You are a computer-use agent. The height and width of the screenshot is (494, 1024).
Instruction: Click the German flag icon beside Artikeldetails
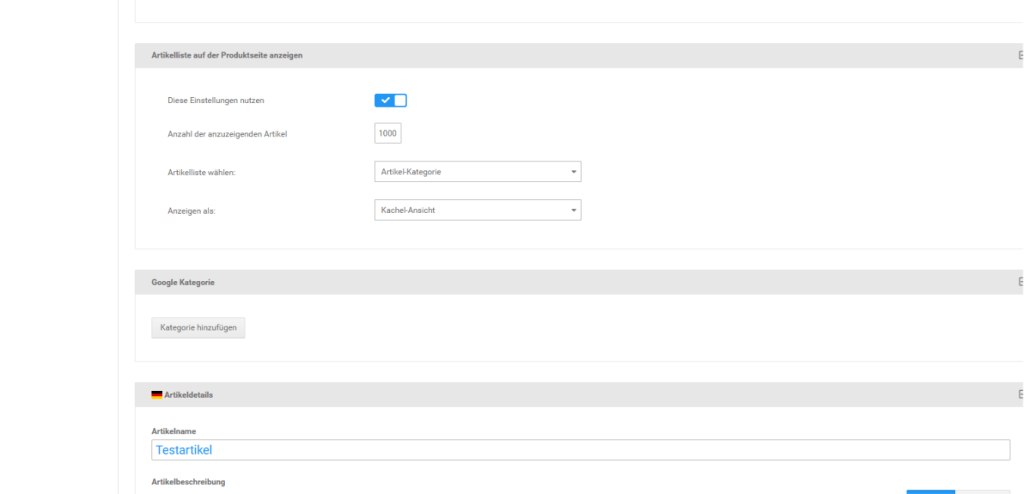coord(157,395)
